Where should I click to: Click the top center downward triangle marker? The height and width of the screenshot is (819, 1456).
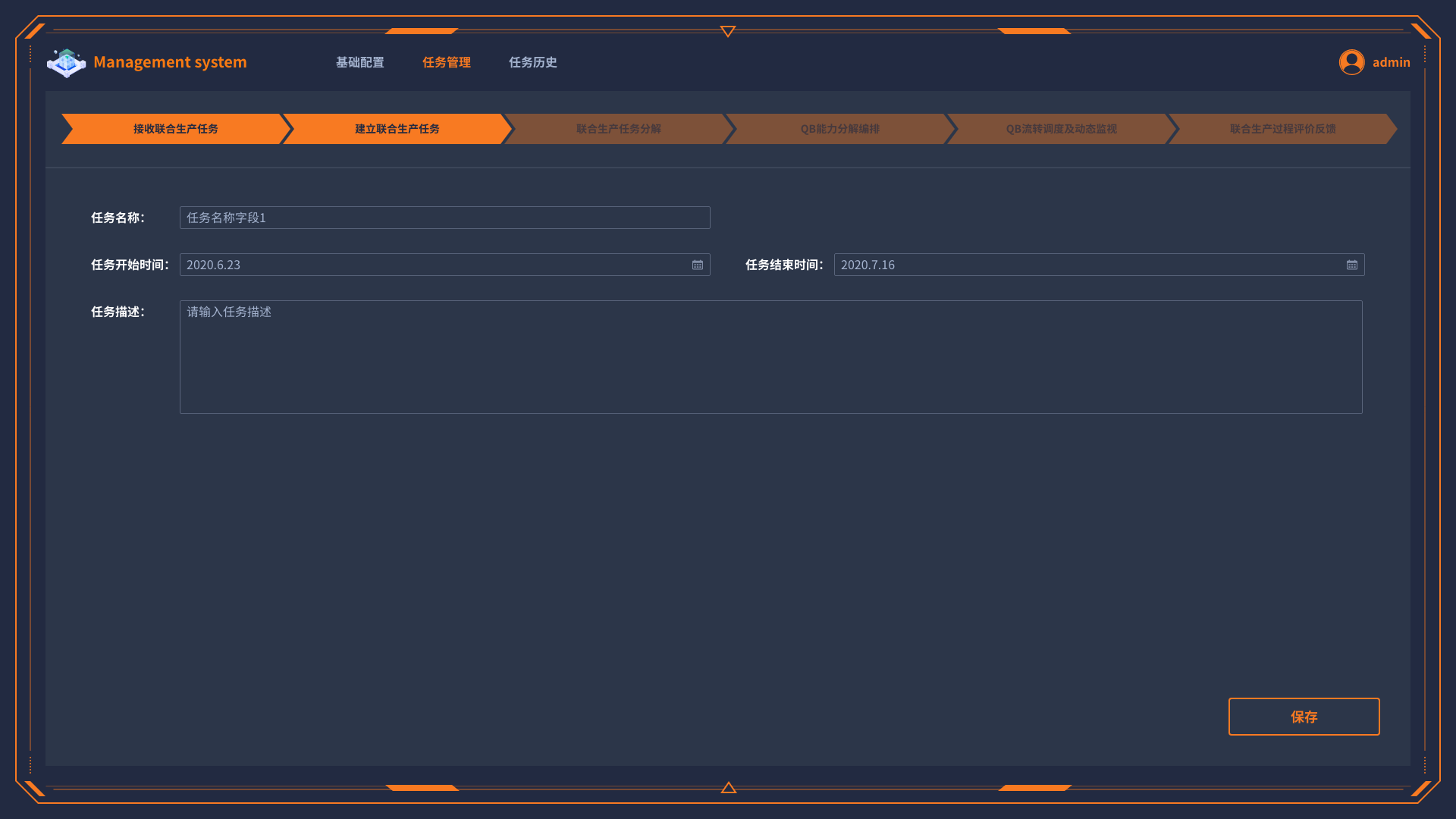(x=728, y=31)
